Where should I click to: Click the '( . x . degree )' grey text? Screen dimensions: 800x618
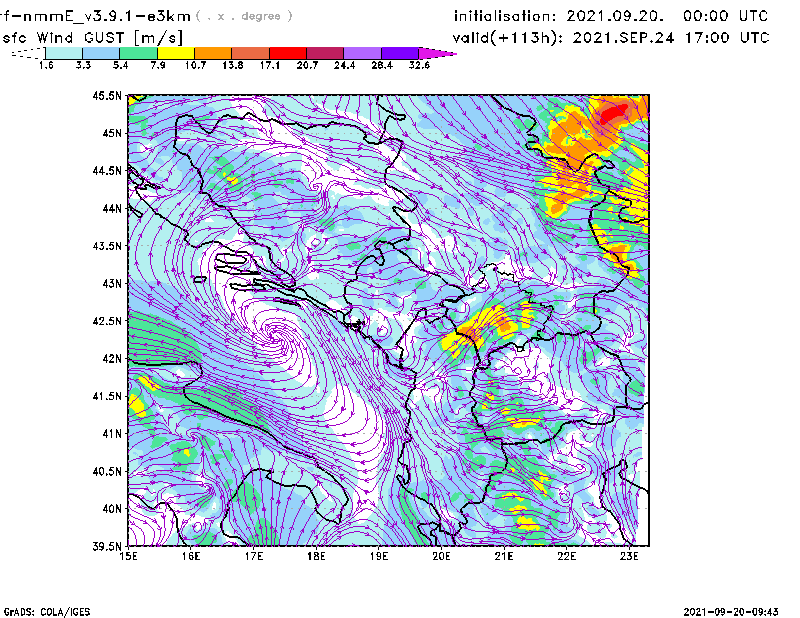point(244,16)
